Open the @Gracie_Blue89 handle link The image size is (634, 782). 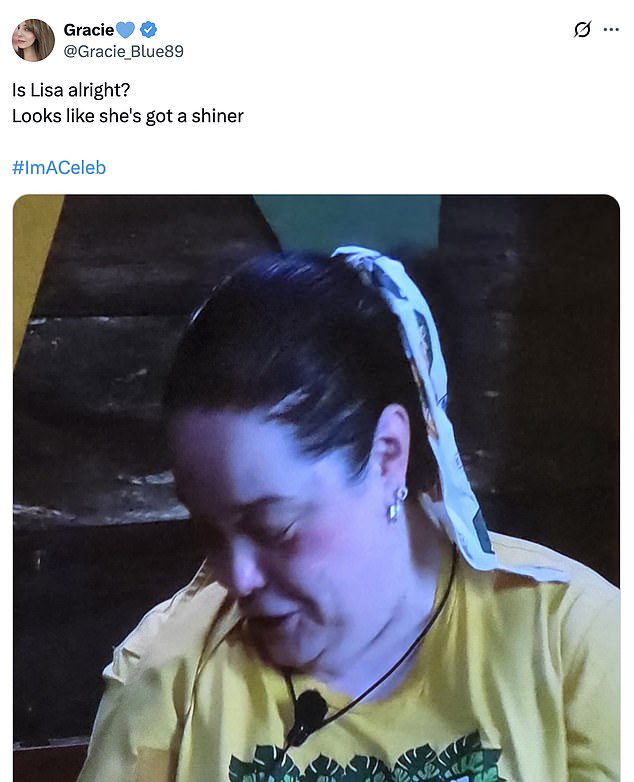(124, 51)
